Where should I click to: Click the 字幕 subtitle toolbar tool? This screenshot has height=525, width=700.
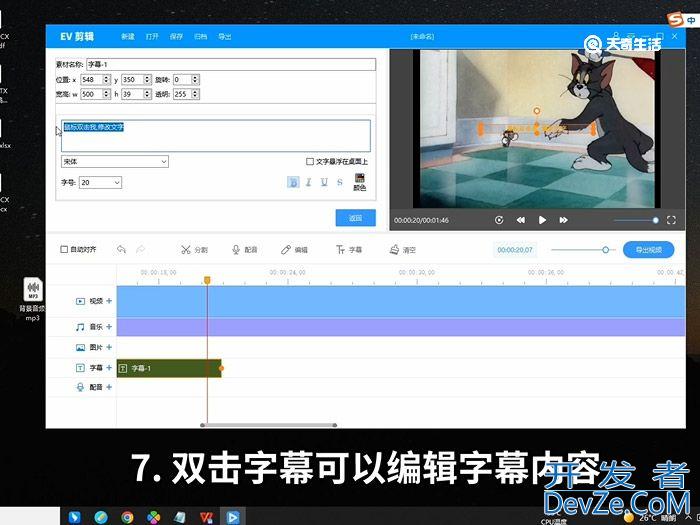(x=349, y=250)
